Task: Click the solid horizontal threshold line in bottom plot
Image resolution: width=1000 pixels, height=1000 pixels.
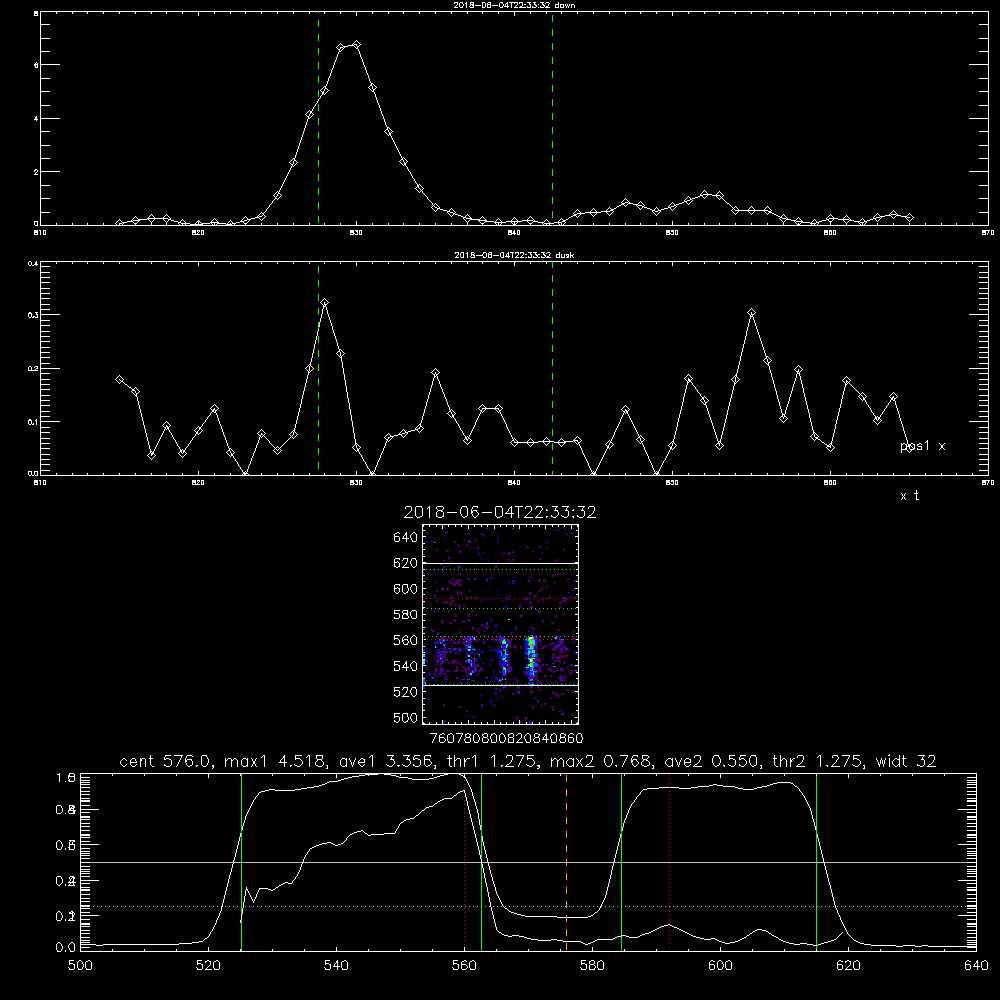Action: coord(528,862)
